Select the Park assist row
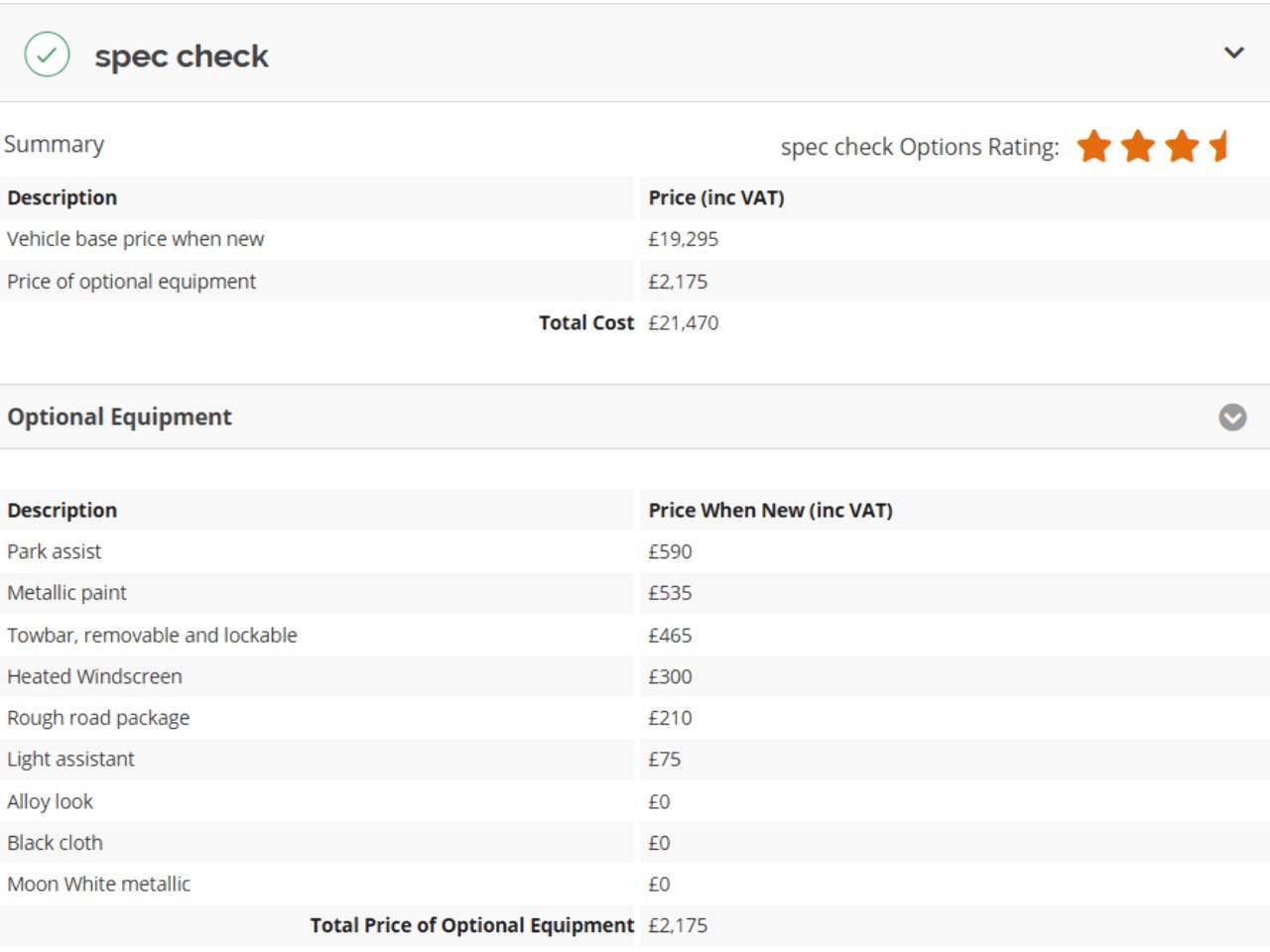Viewport: 1270px width, 952px height. [55, 551]
